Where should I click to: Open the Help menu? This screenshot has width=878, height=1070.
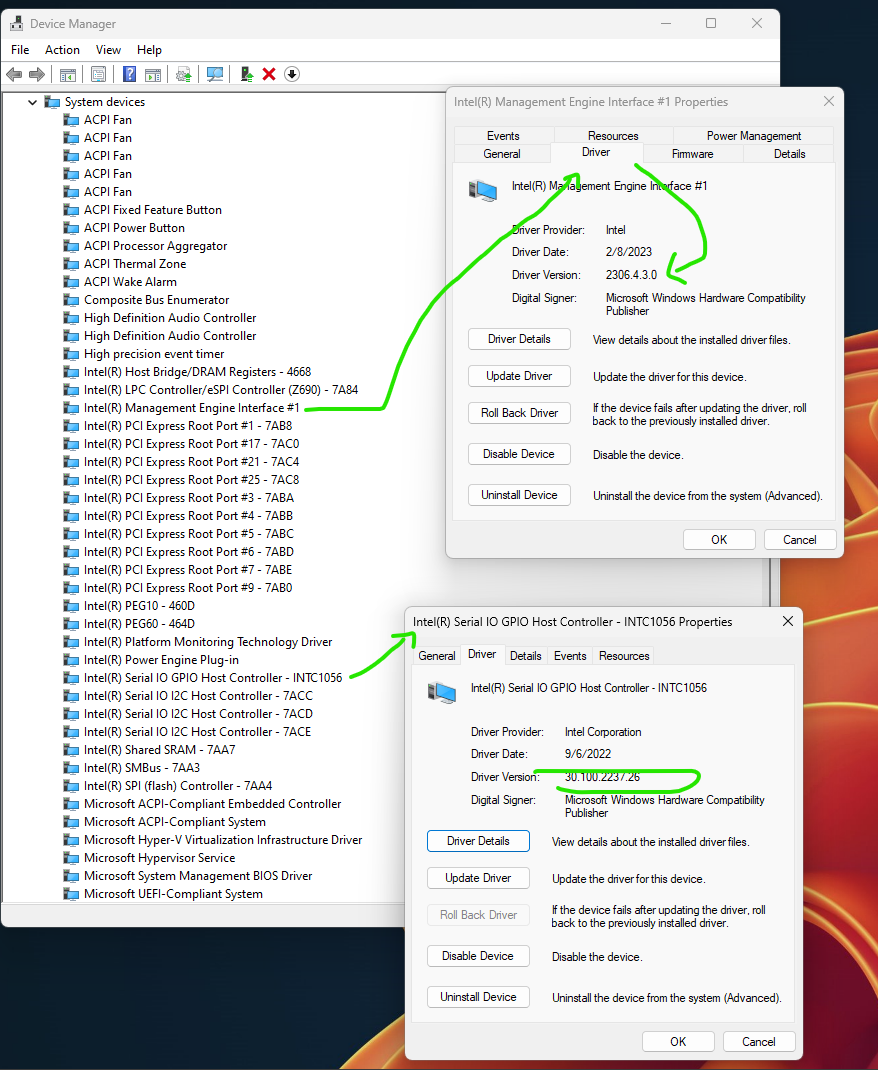point(149,50)
